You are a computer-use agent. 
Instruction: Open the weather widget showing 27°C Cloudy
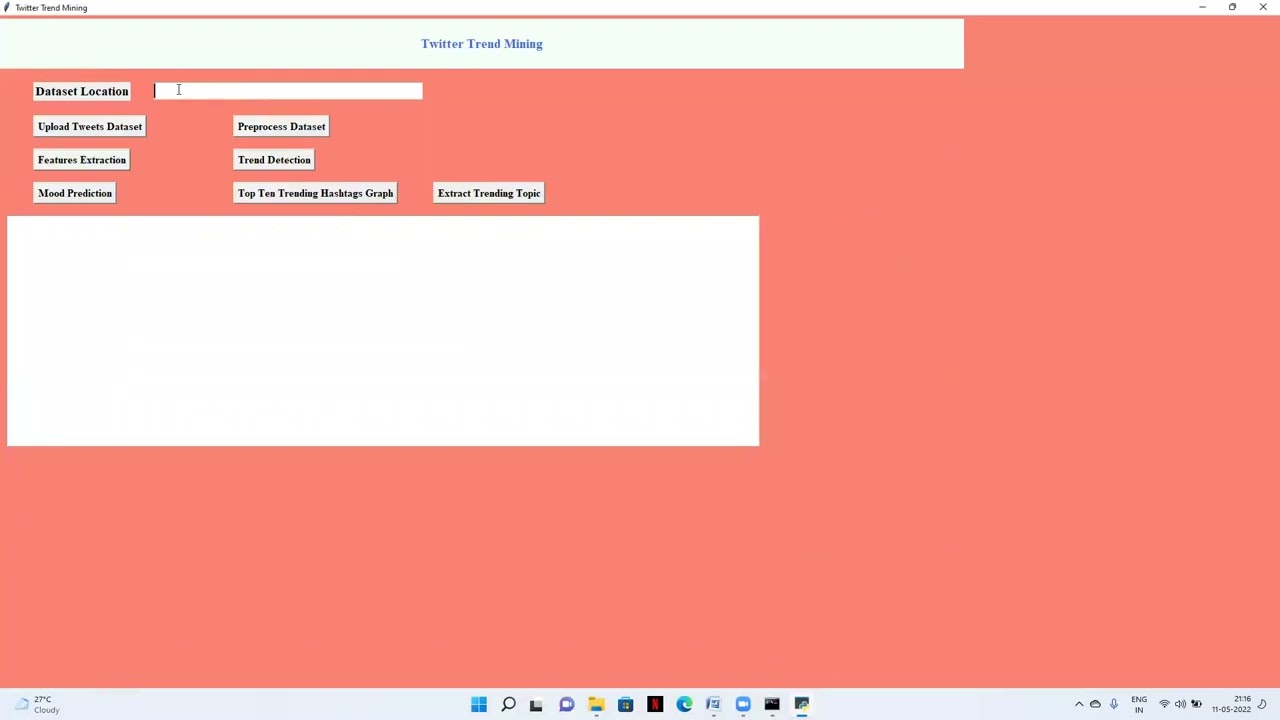tap(38, 704)
